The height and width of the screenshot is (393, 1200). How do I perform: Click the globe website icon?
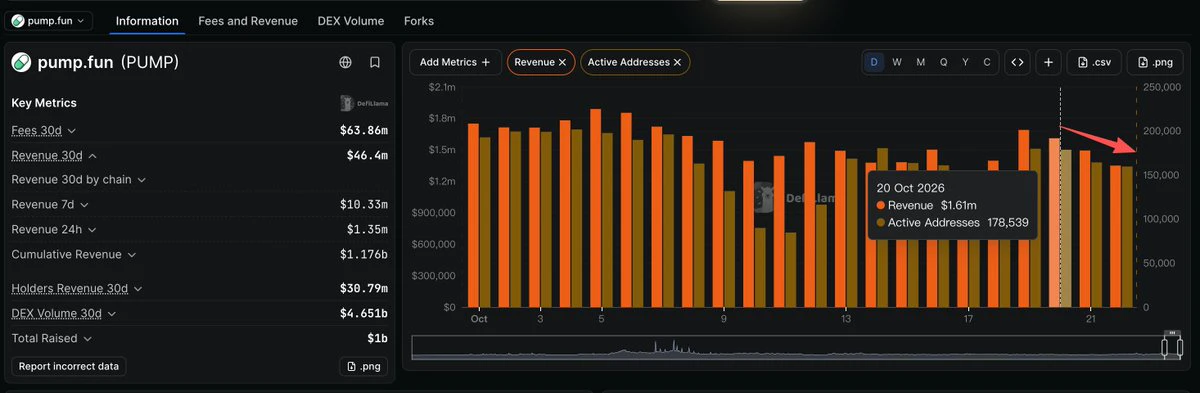click(345, 62)
